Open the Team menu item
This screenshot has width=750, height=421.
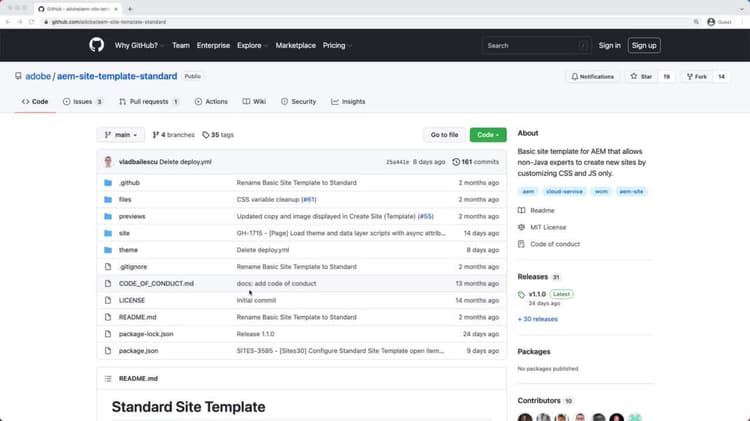[x=181, y=45]
